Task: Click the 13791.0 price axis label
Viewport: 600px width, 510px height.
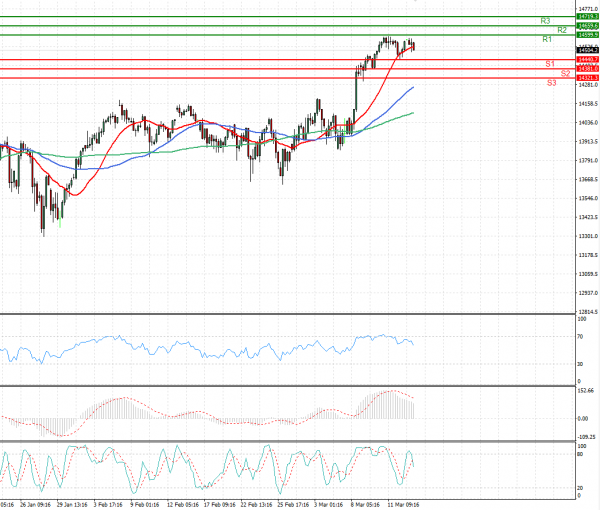Action: coord(588,160)
